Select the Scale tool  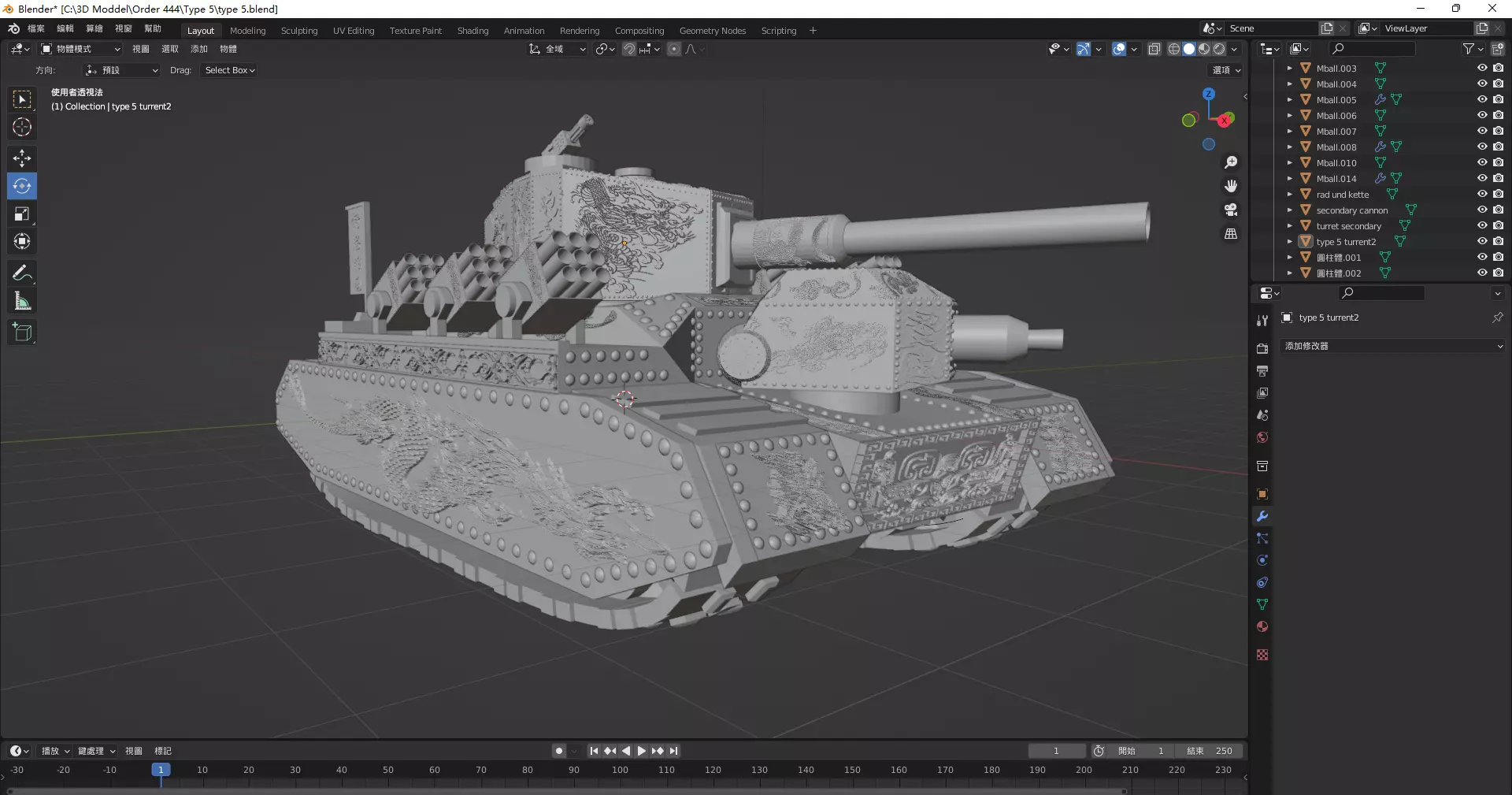point(22,214)
